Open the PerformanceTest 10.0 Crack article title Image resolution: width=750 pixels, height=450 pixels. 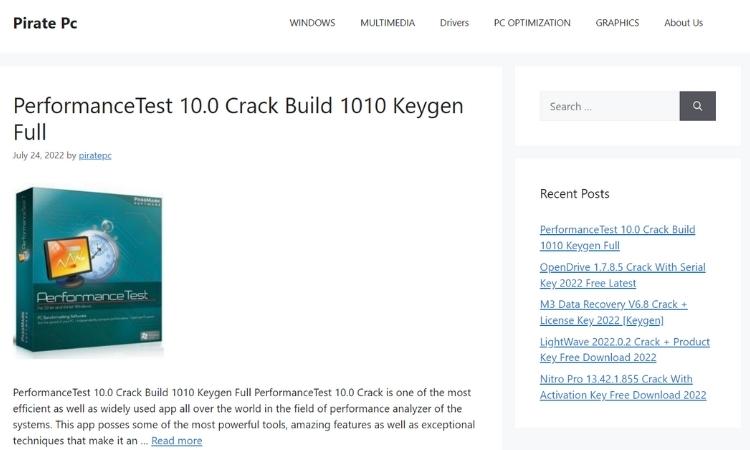pyautogui.click(x=238, y=119)
